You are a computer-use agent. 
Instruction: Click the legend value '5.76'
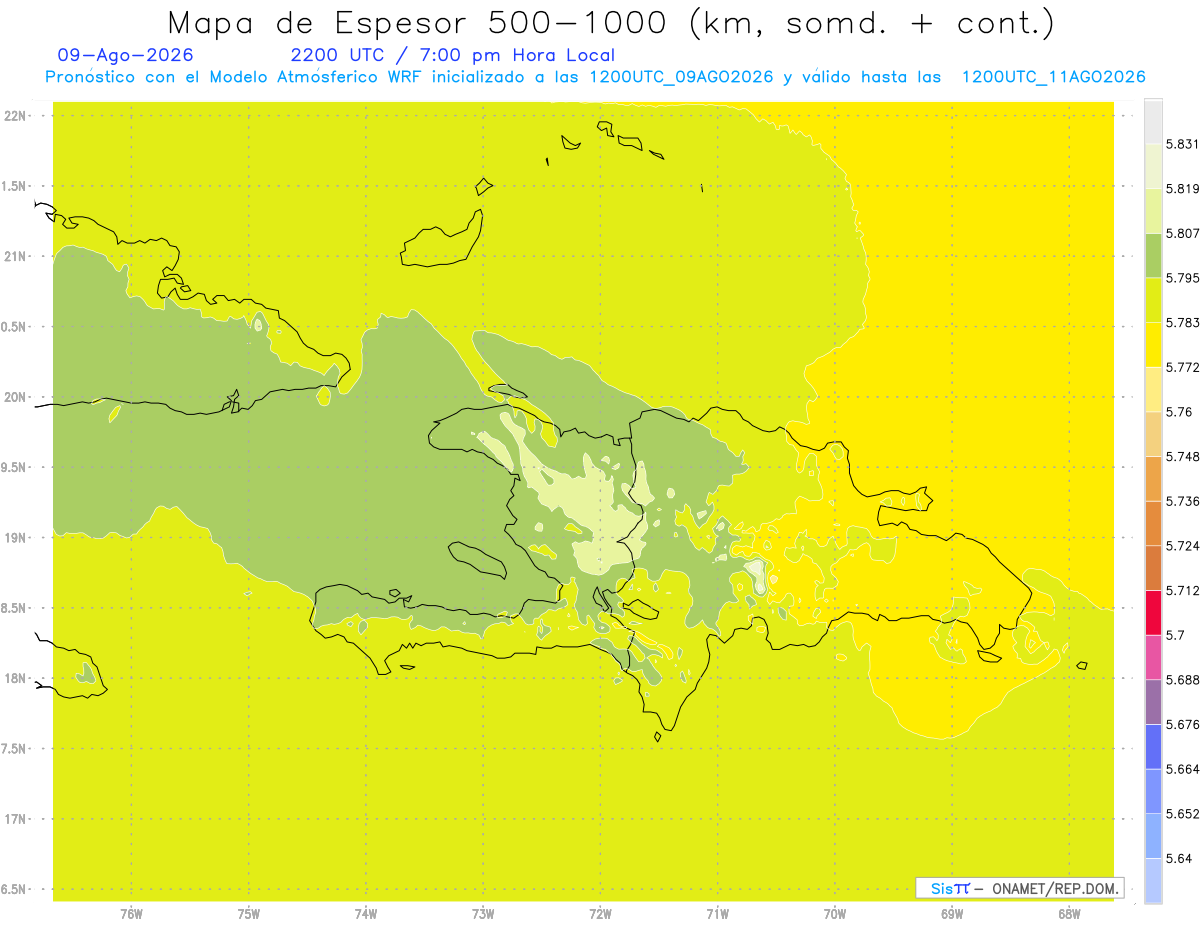1179,412
